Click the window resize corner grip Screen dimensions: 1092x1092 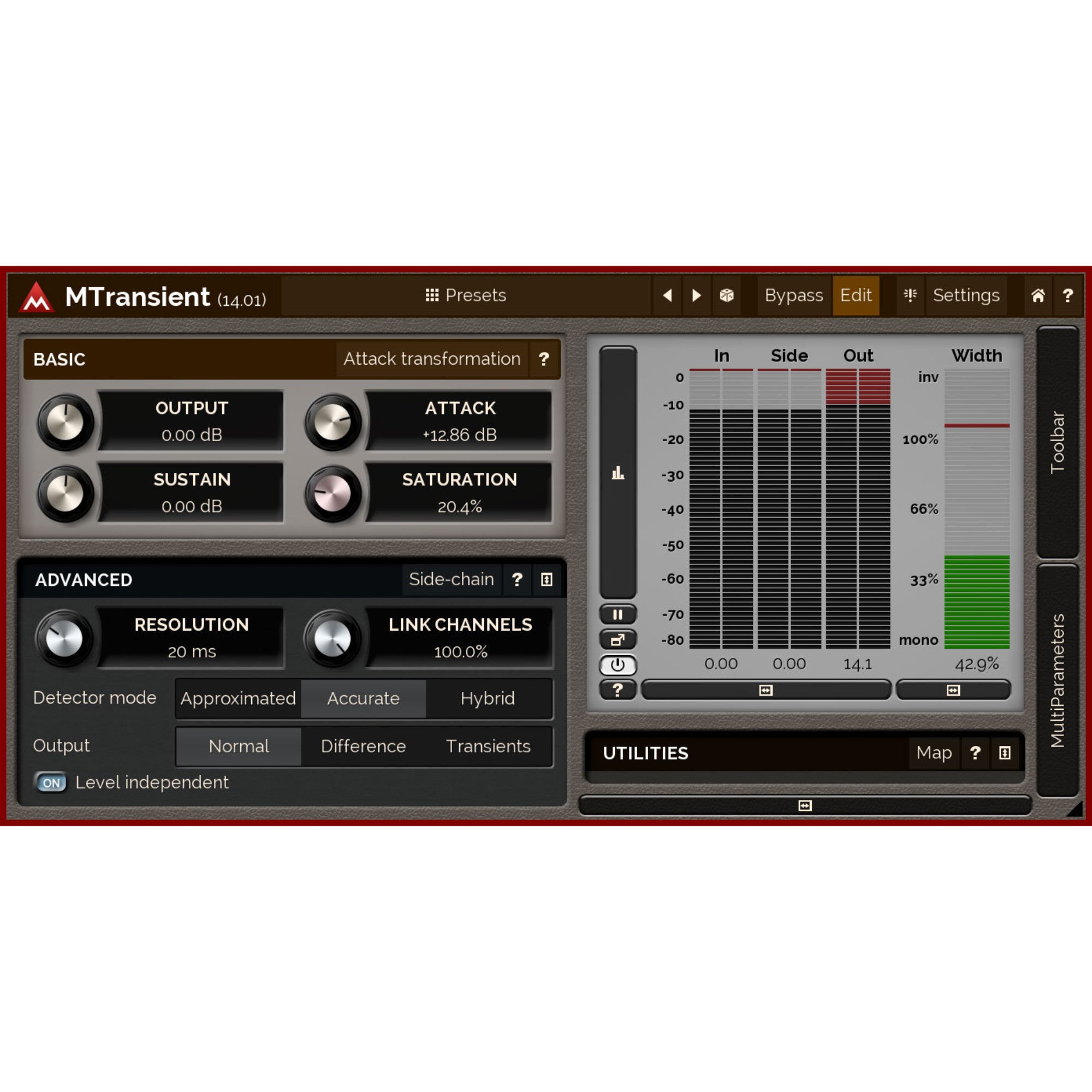(1075, 809)
